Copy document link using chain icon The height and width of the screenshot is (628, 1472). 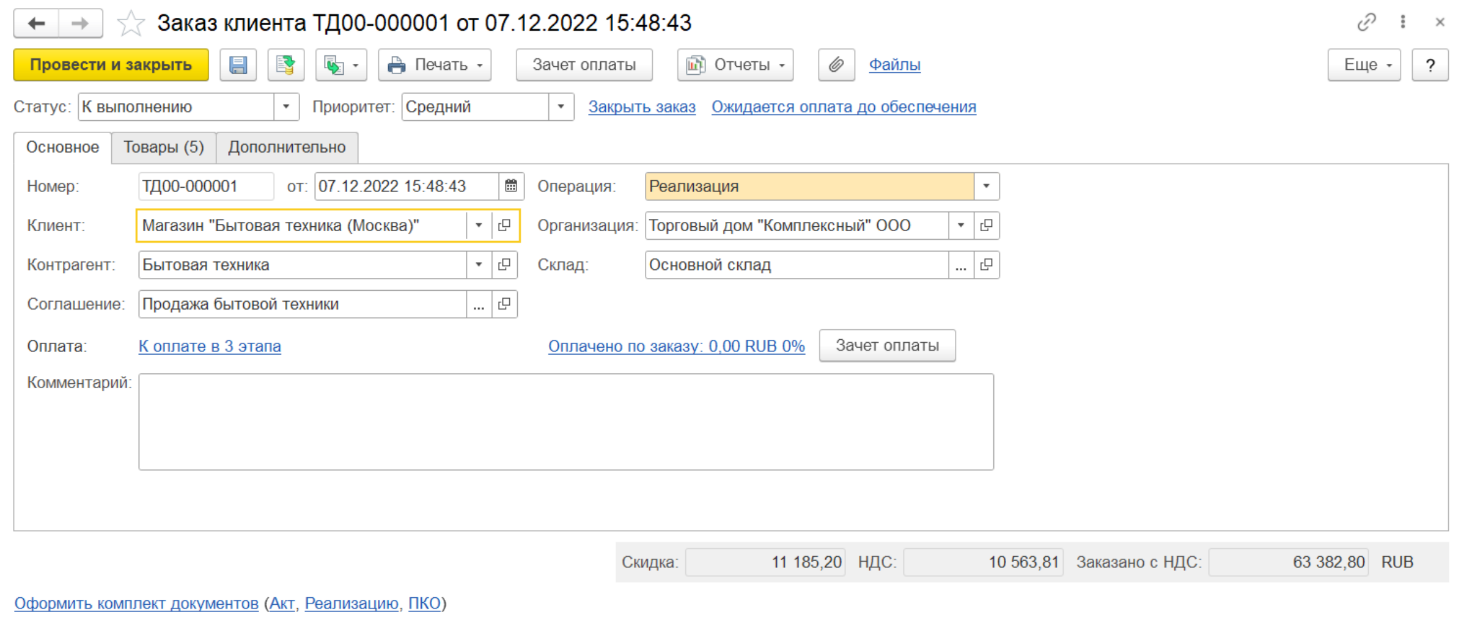1366,22
